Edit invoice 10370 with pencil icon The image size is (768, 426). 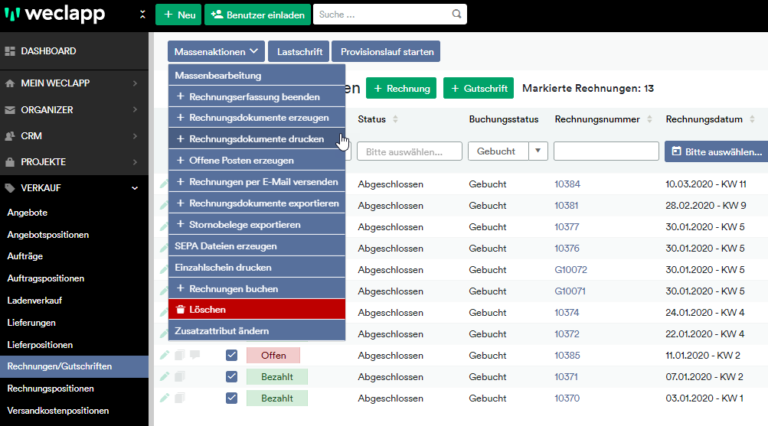coord(165,398)
